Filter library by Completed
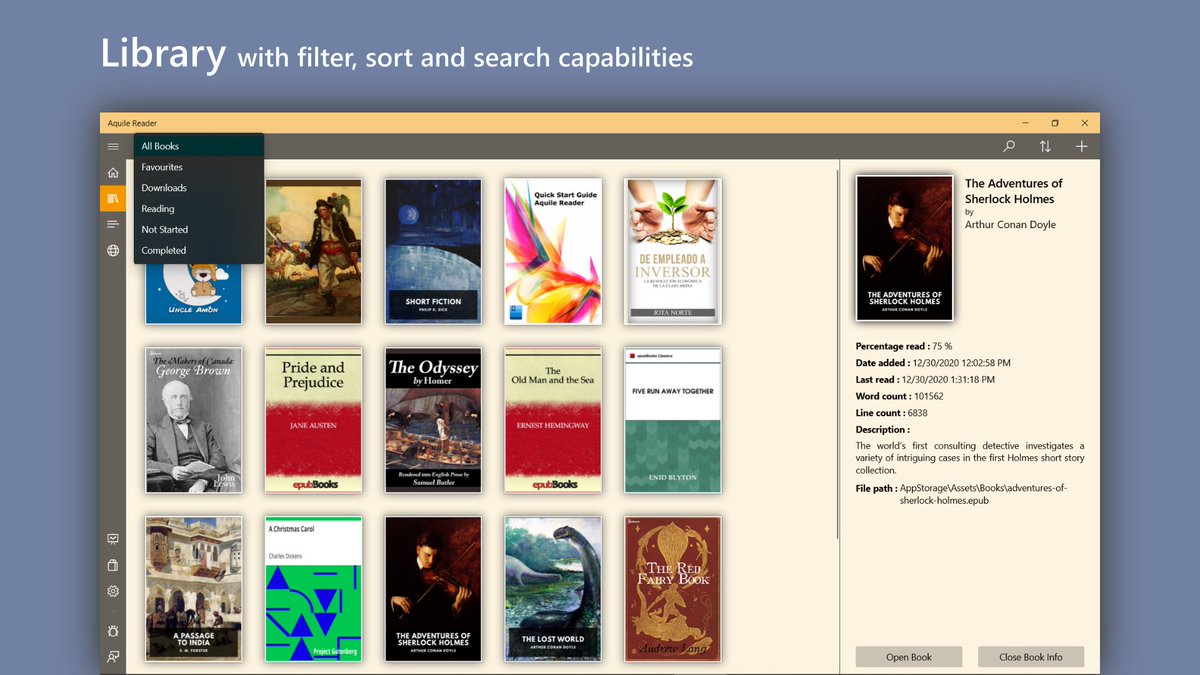 [x=198, y=251]
